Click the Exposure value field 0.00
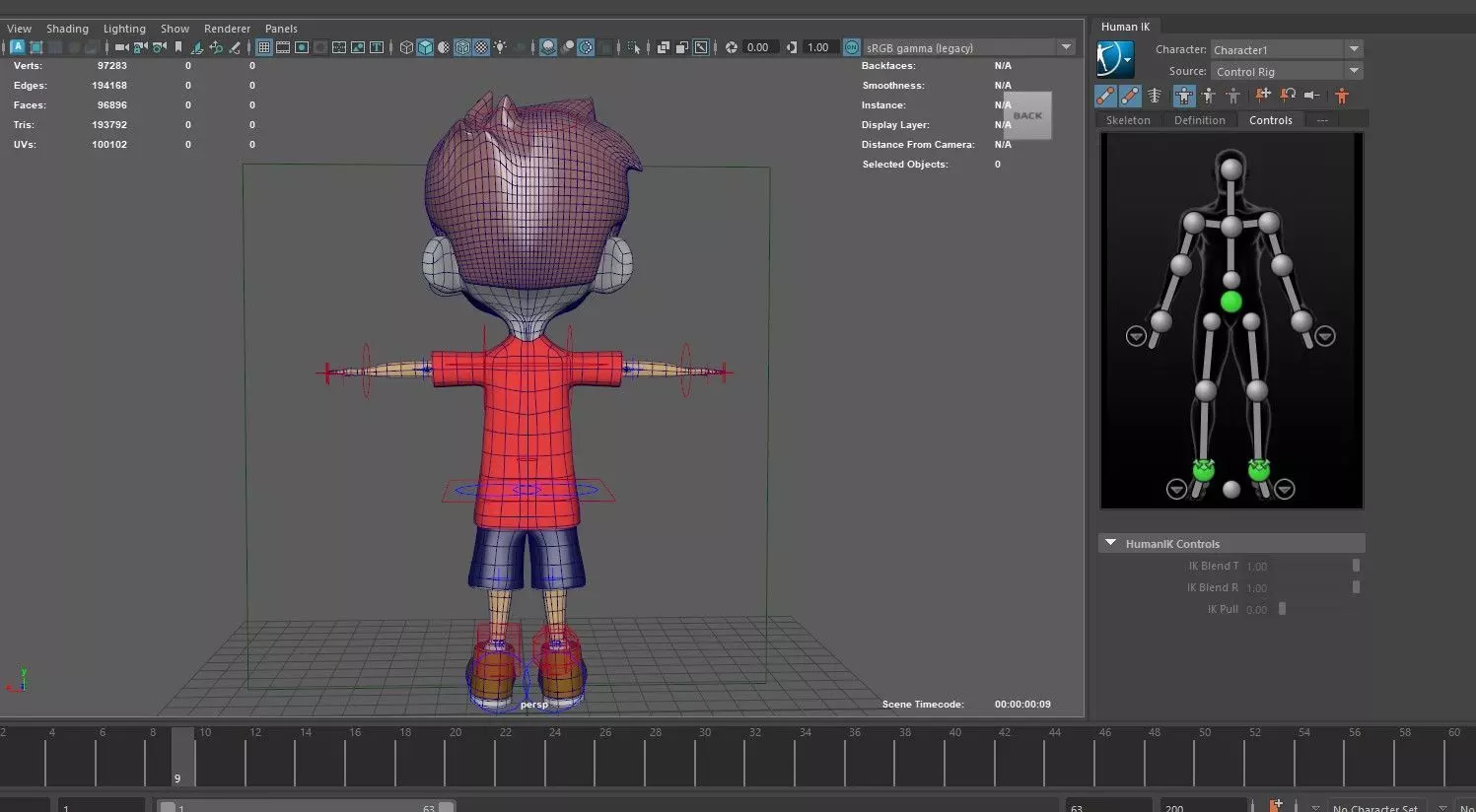The width and height of the screenshot is (1476, 812). (x=760, y=47)
